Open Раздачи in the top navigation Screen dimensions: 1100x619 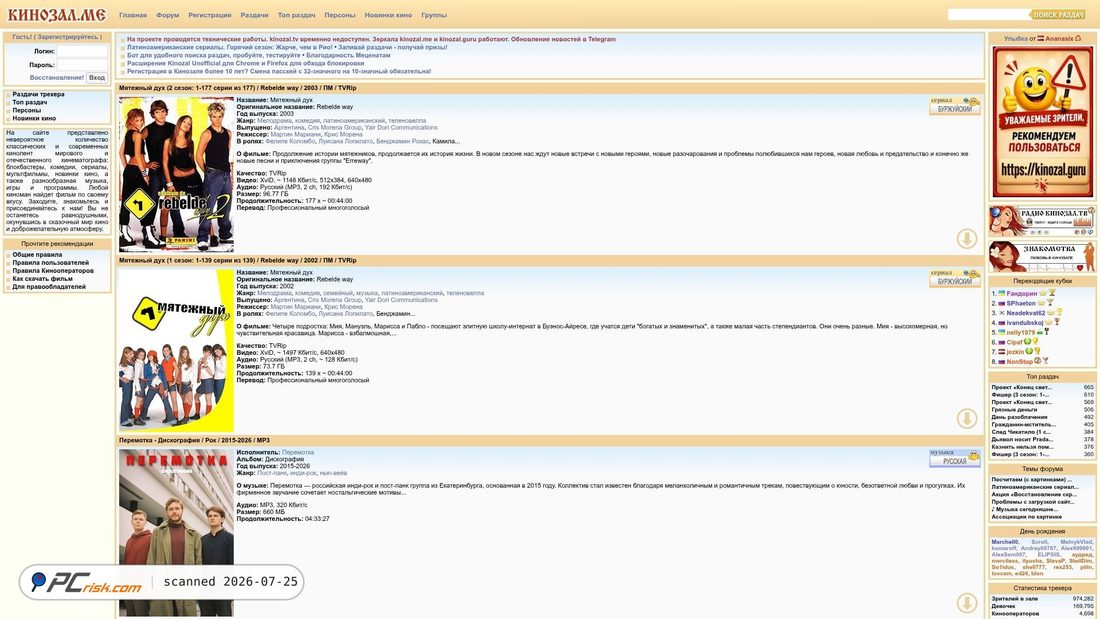pos(254,15)
